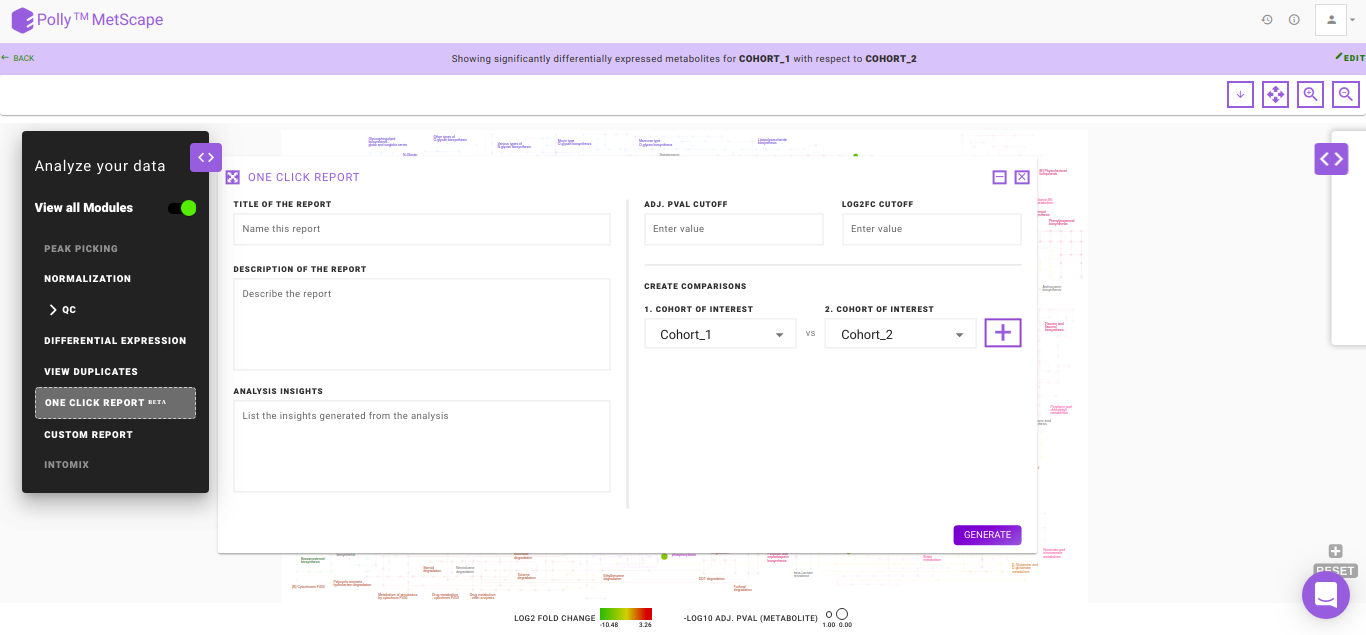Click the Analysis Insights text area
Viewport: 1366px width, 635px height.
pos(422,446)
